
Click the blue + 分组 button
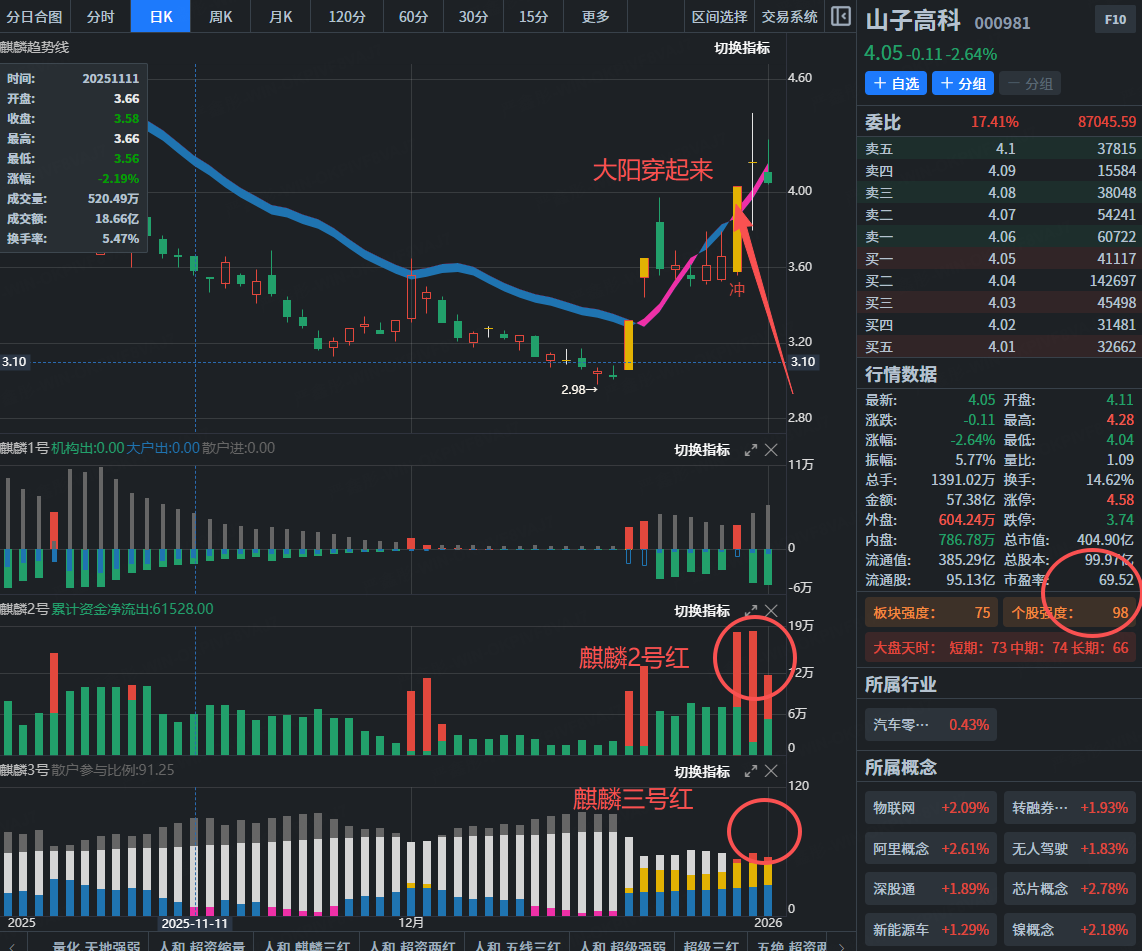(962, 84)
